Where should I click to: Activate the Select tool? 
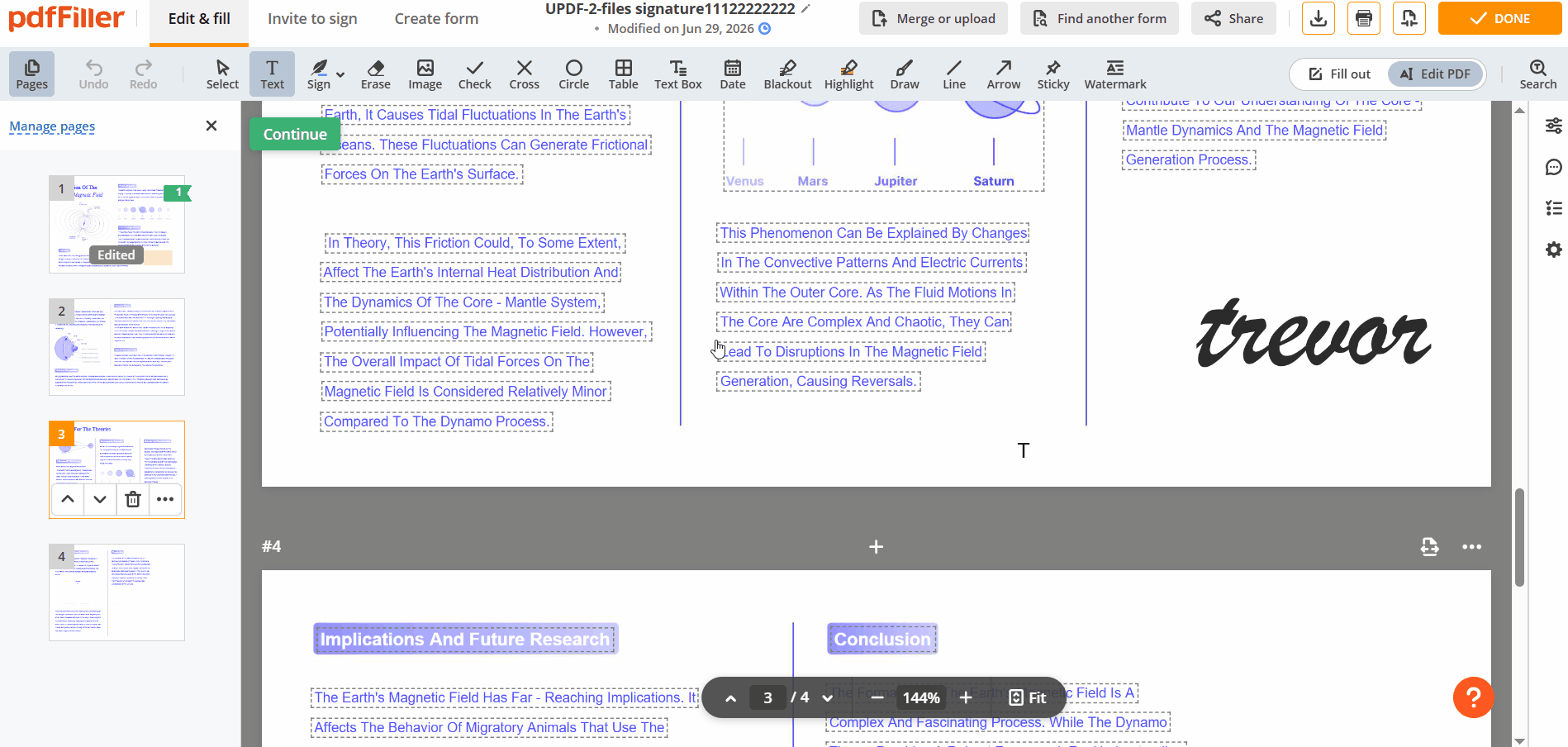pos(222,74)
